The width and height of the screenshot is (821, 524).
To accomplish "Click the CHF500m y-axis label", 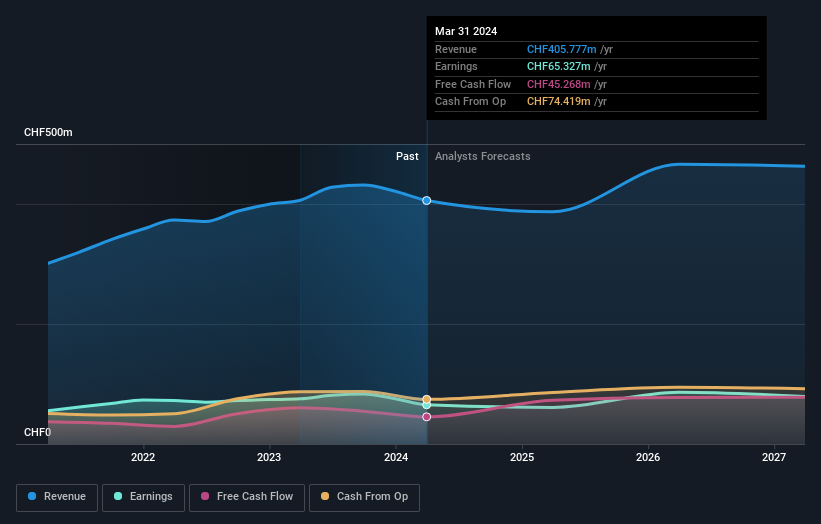I will coord(48,132).
